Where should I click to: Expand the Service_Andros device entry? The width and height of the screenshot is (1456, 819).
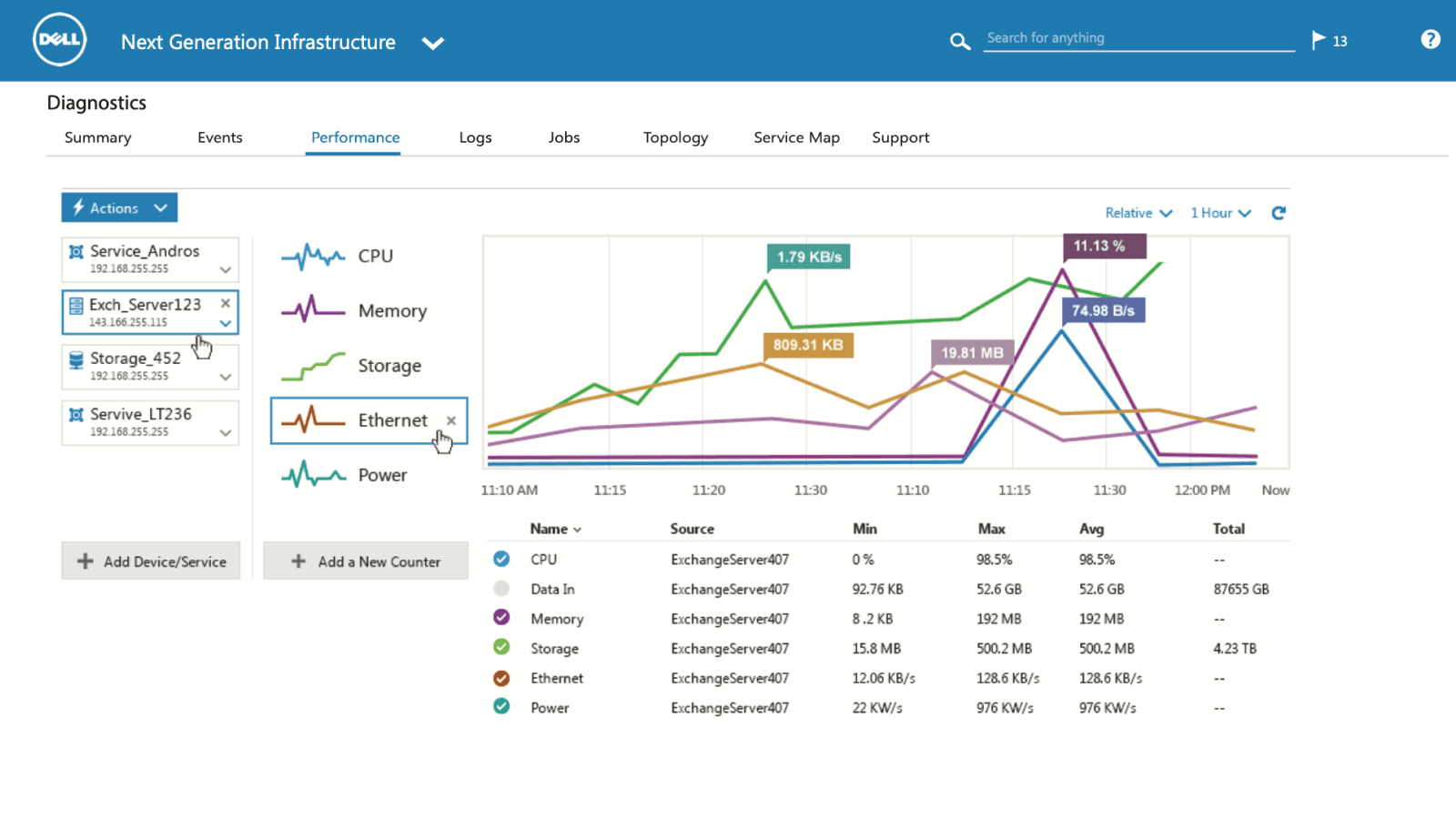coord(226,269)
